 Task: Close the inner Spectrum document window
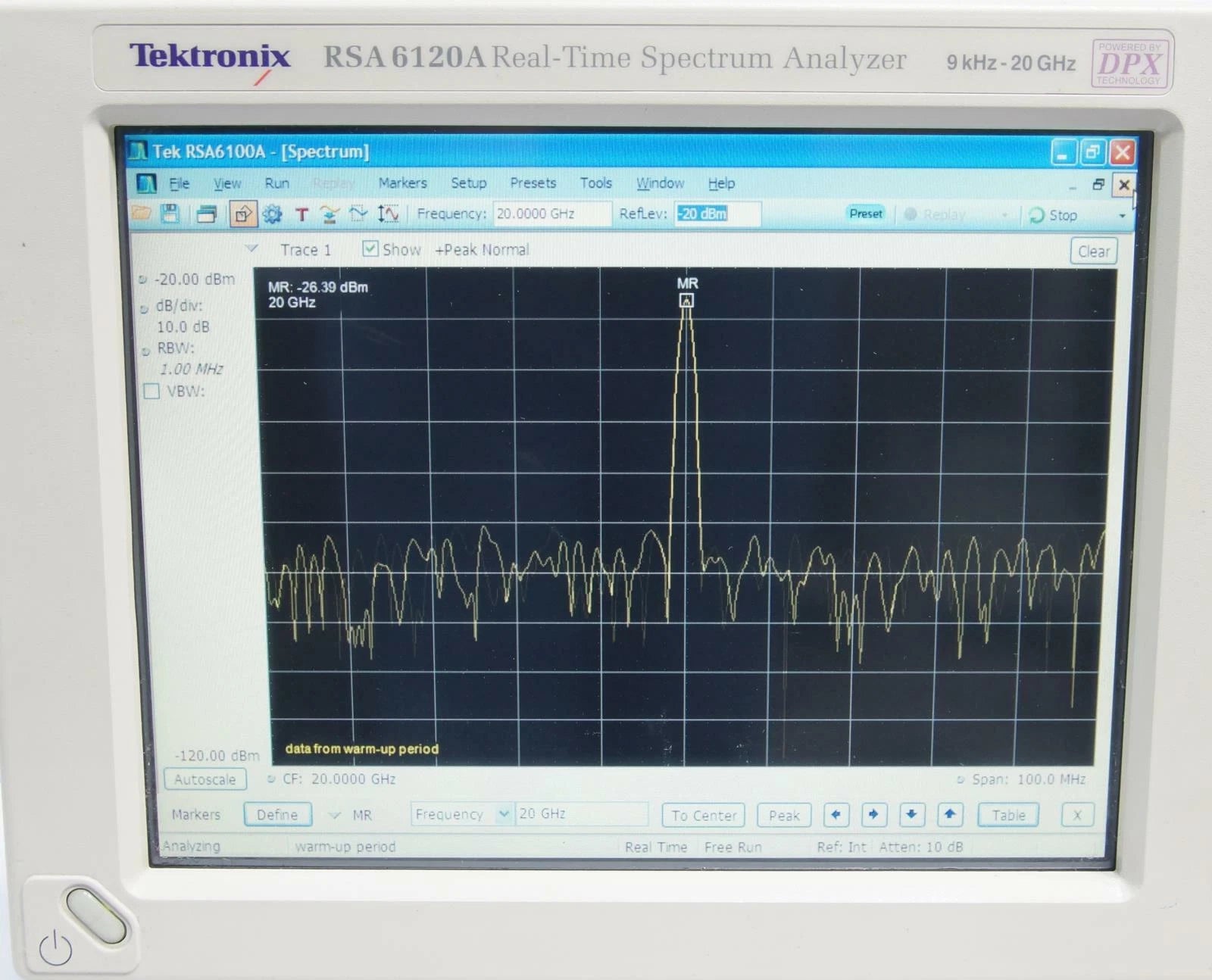(1123, 185)
